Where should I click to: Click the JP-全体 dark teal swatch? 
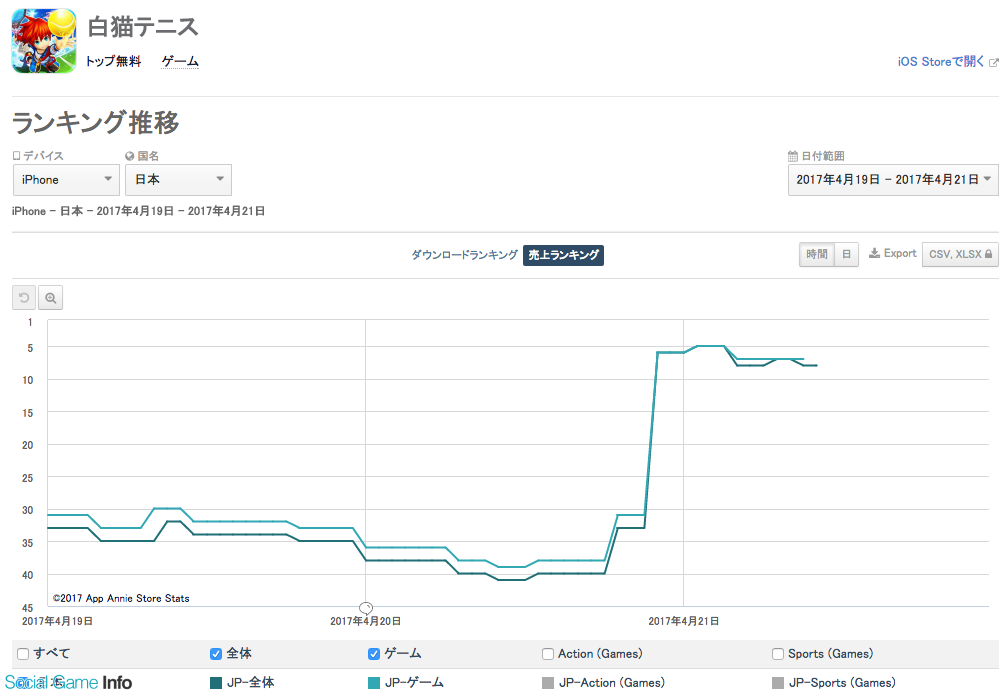tap(216, 683)
